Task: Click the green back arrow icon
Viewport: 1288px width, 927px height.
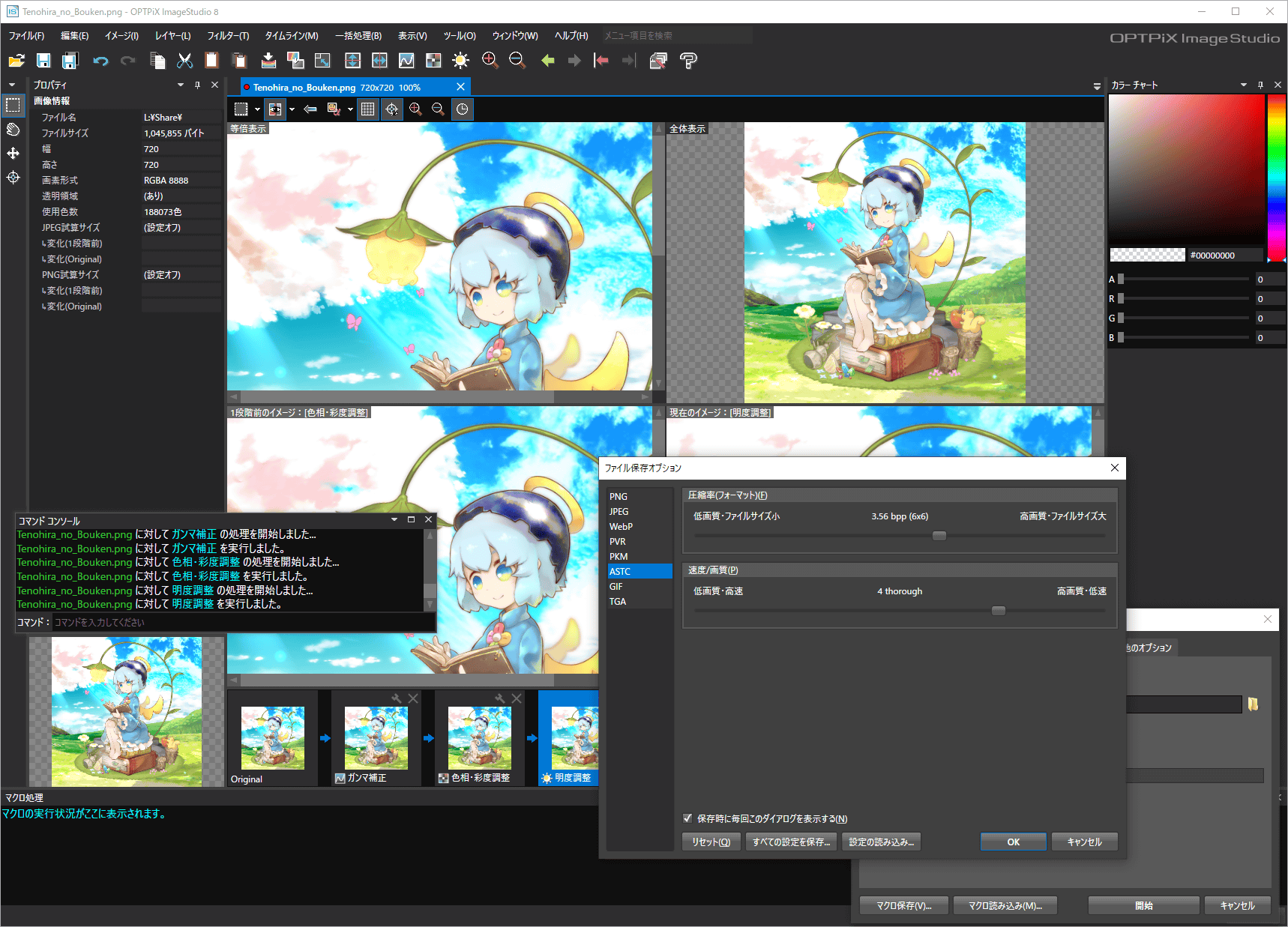Action: point(547,61)
